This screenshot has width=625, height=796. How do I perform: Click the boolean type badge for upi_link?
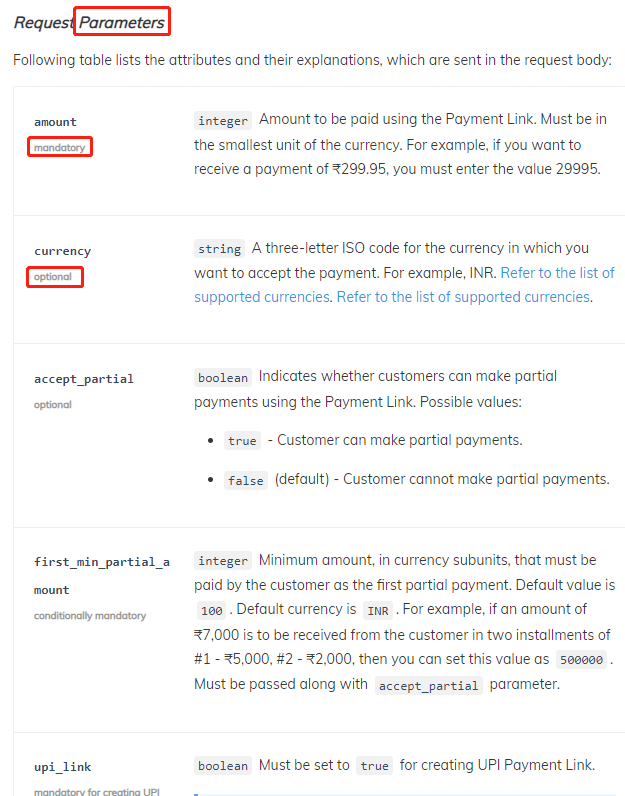pos(223,766)
